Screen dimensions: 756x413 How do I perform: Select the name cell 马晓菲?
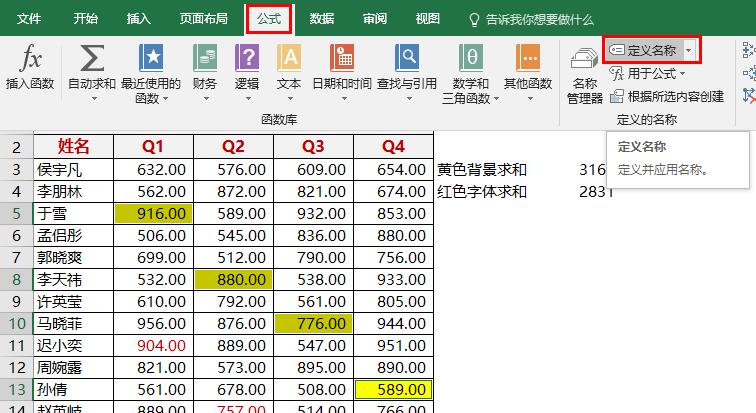point(73,323)
